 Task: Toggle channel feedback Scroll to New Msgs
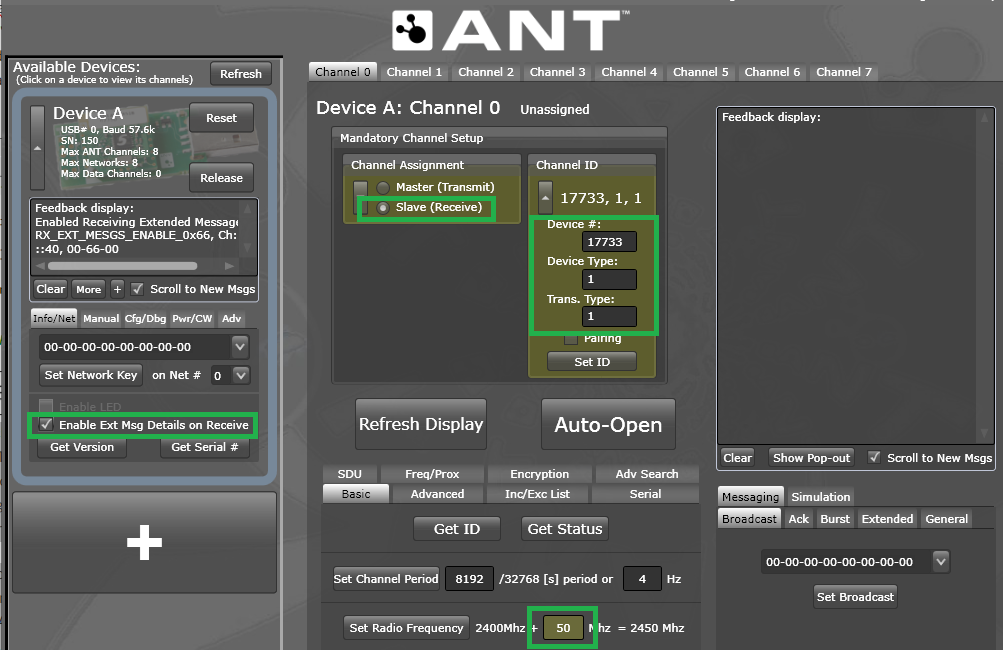point(874,457)
